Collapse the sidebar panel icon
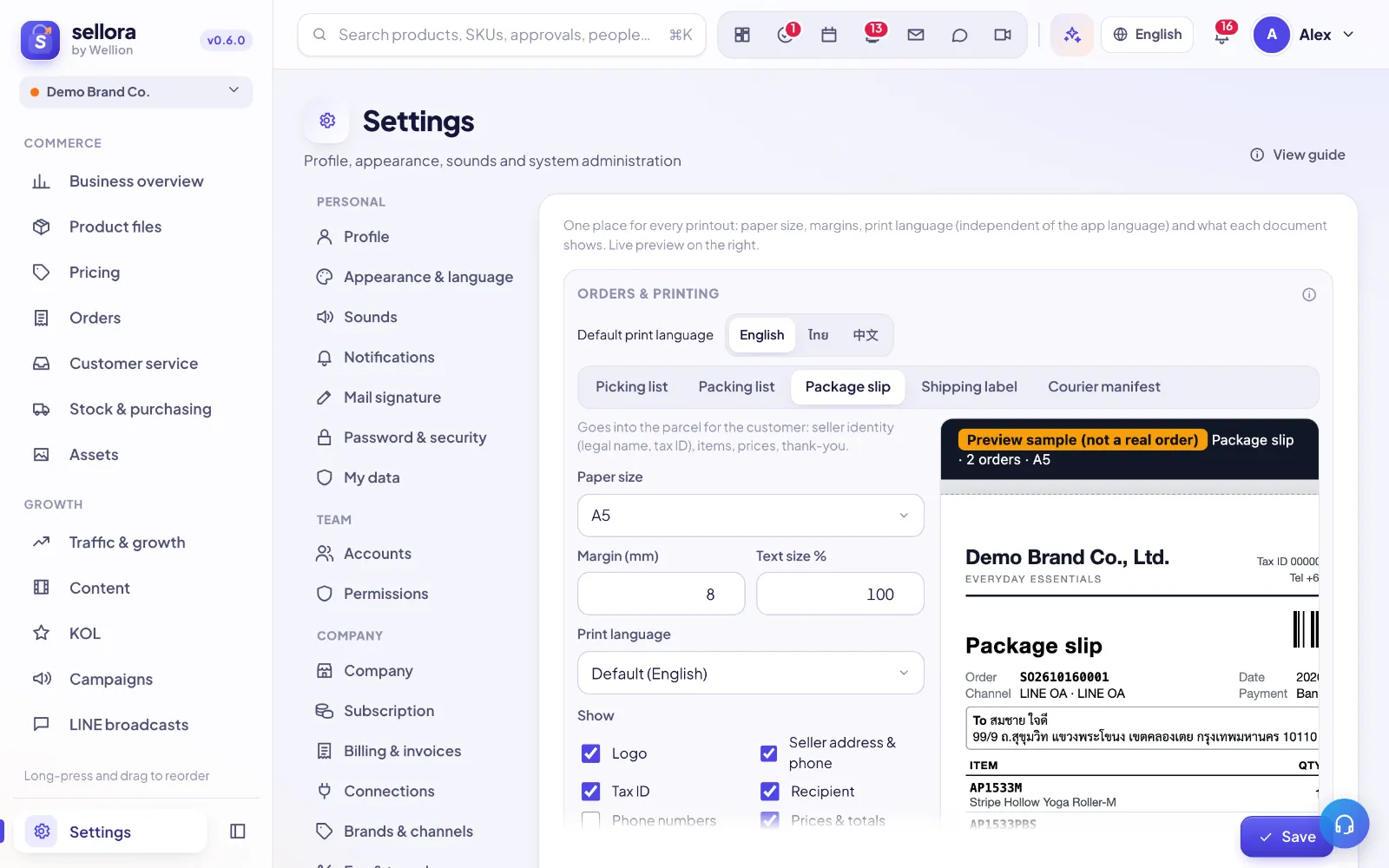 click(x=238, y=832)
